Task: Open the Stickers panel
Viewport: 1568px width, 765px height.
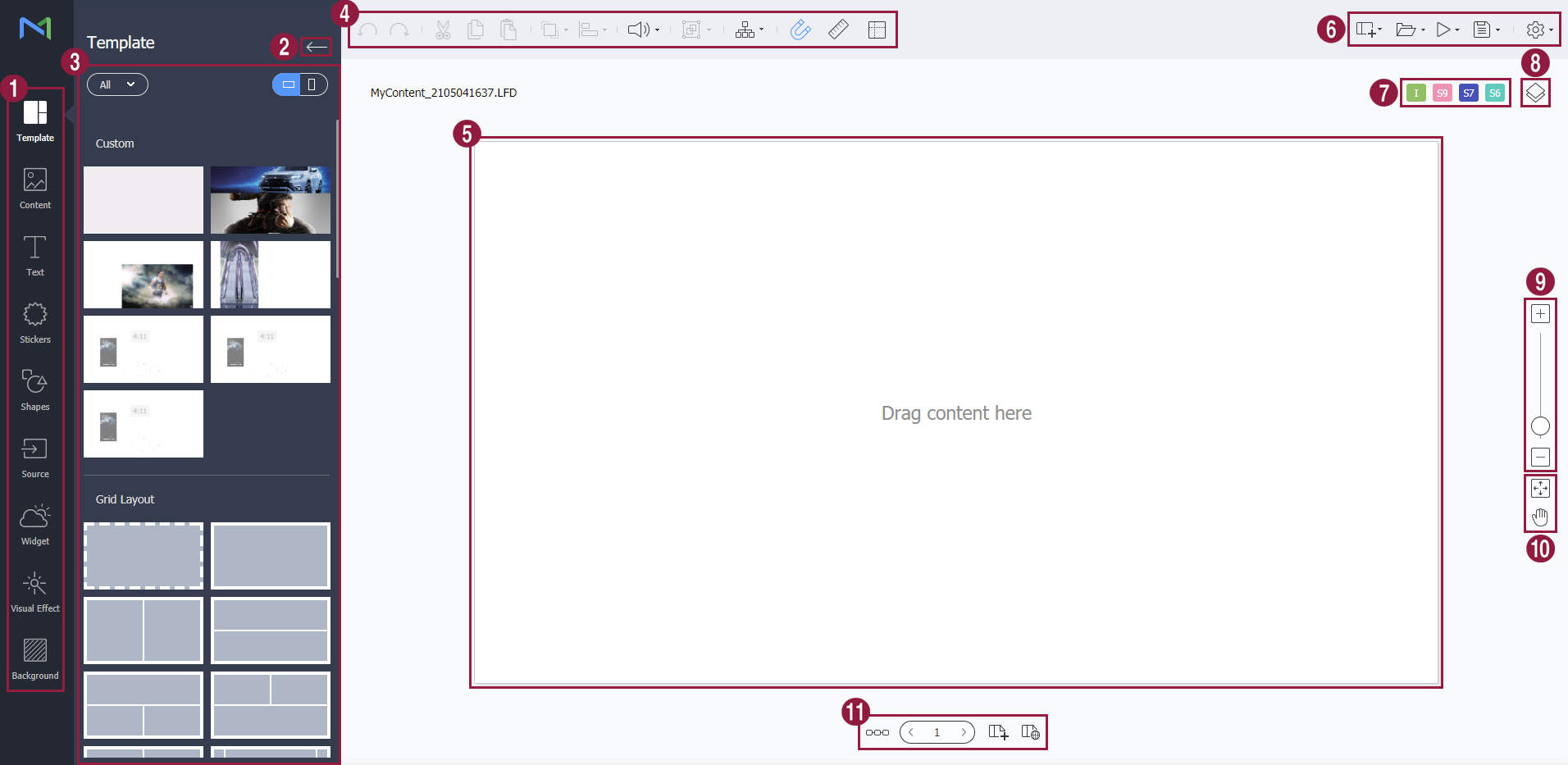Action: tap(35, 323)
